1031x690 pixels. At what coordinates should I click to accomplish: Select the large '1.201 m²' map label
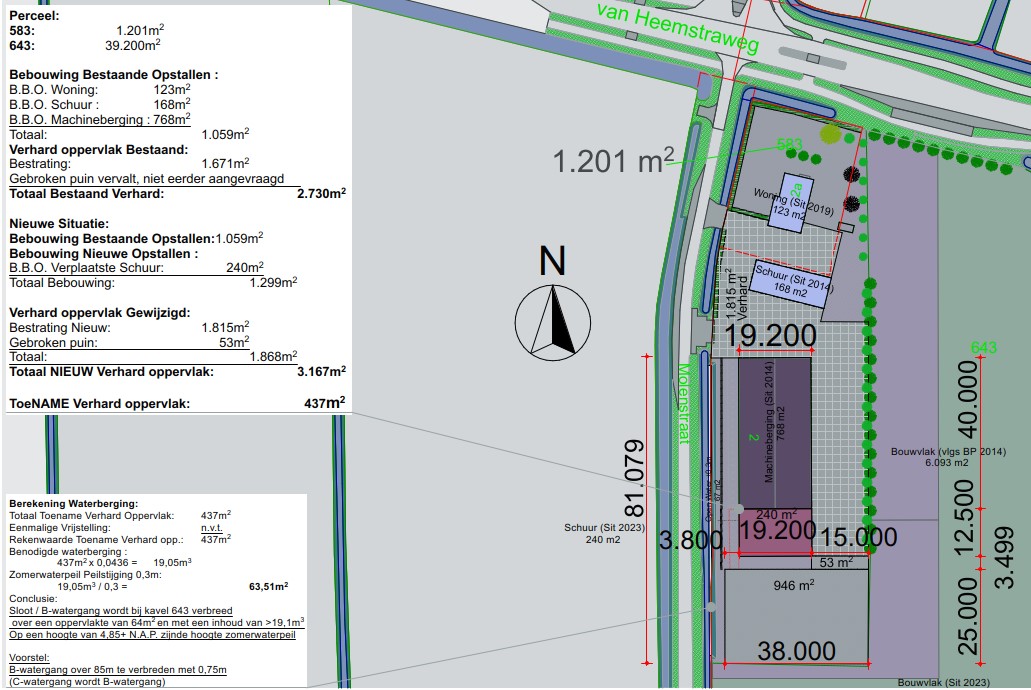(x=613, y=161)
